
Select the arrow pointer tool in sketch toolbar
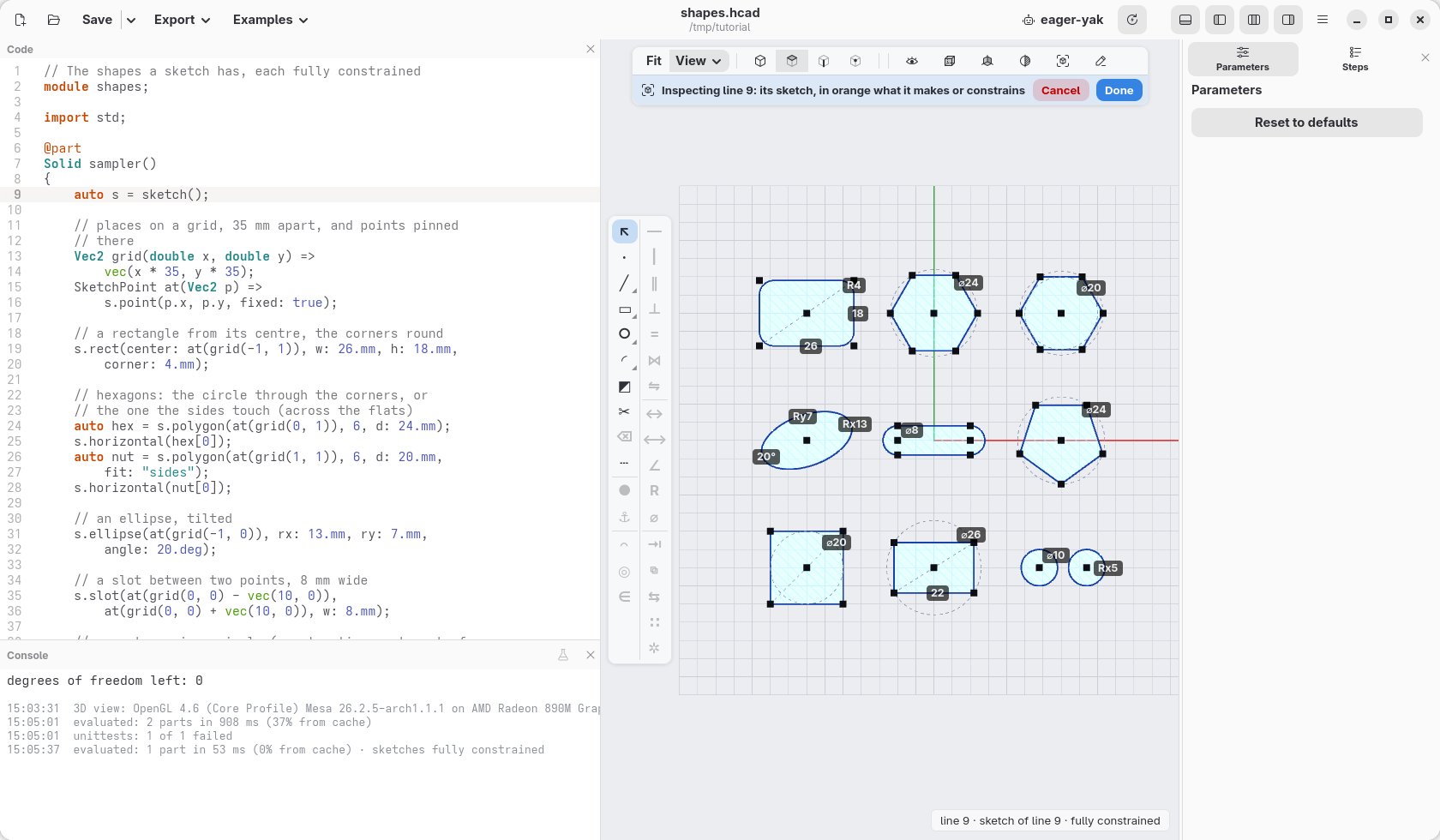tap(624, 231)
